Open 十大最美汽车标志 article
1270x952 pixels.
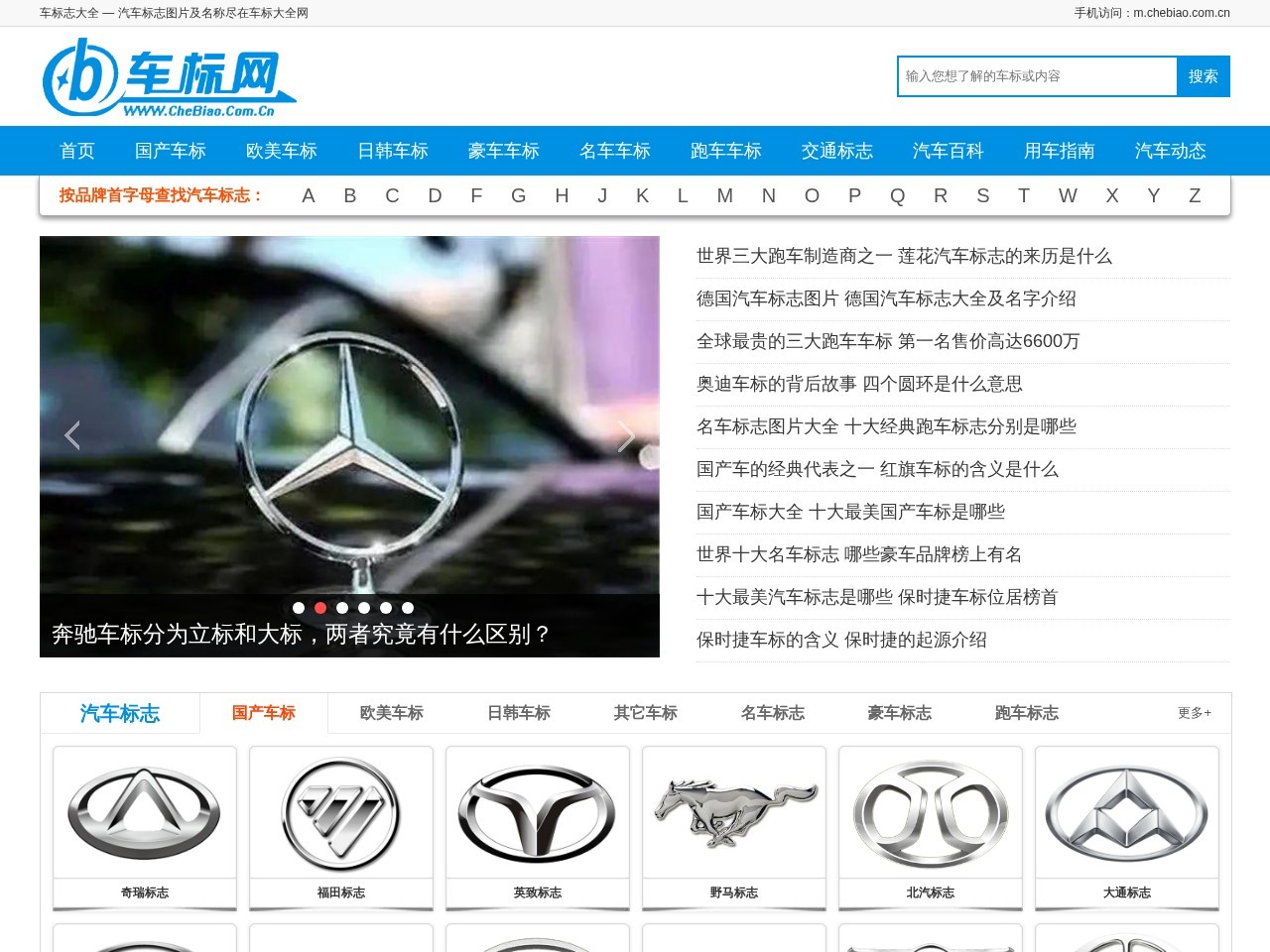click(877, 597)
